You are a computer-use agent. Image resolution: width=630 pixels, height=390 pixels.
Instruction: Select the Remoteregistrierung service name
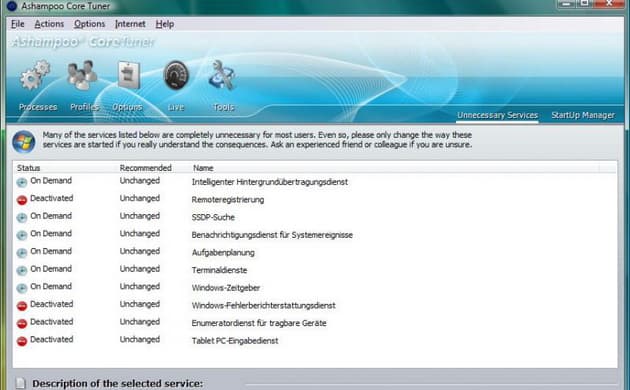tap(228, 200)
